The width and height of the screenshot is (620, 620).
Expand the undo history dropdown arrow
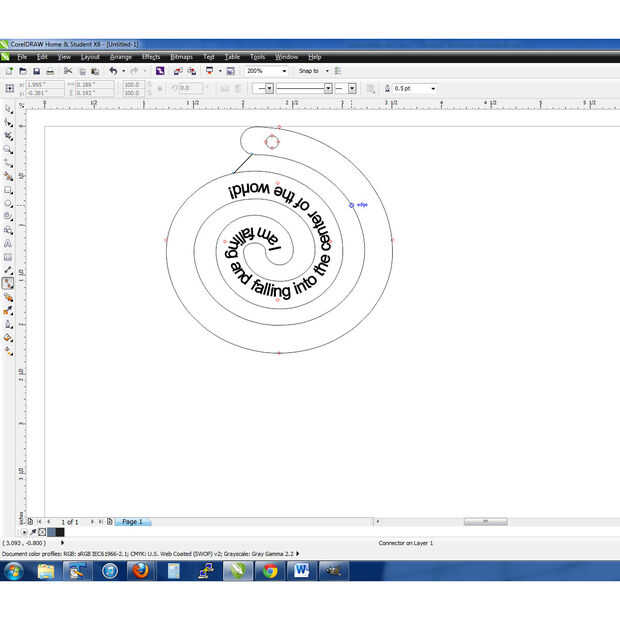(x=123, y=71)
